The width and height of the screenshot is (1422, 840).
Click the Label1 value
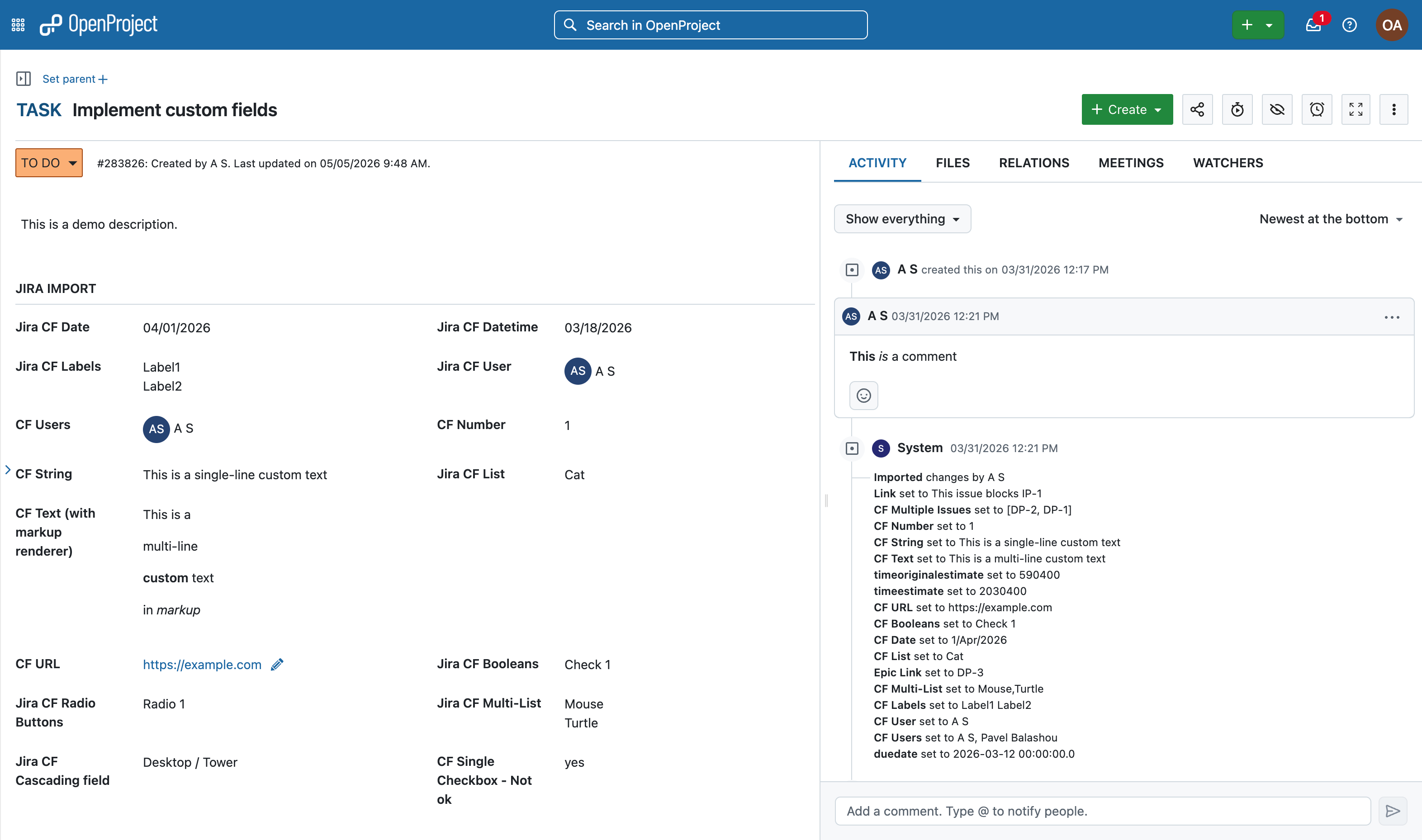[161, 368]
